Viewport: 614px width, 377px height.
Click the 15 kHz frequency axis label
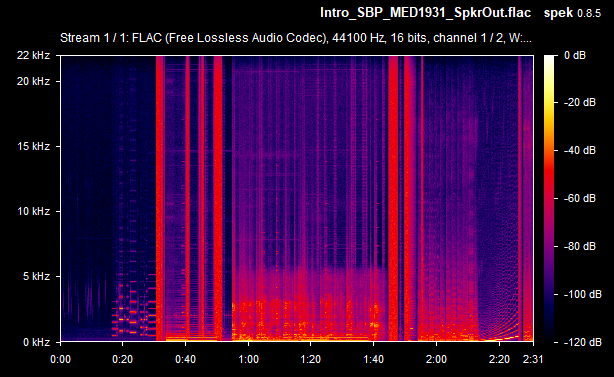[33, 146]
